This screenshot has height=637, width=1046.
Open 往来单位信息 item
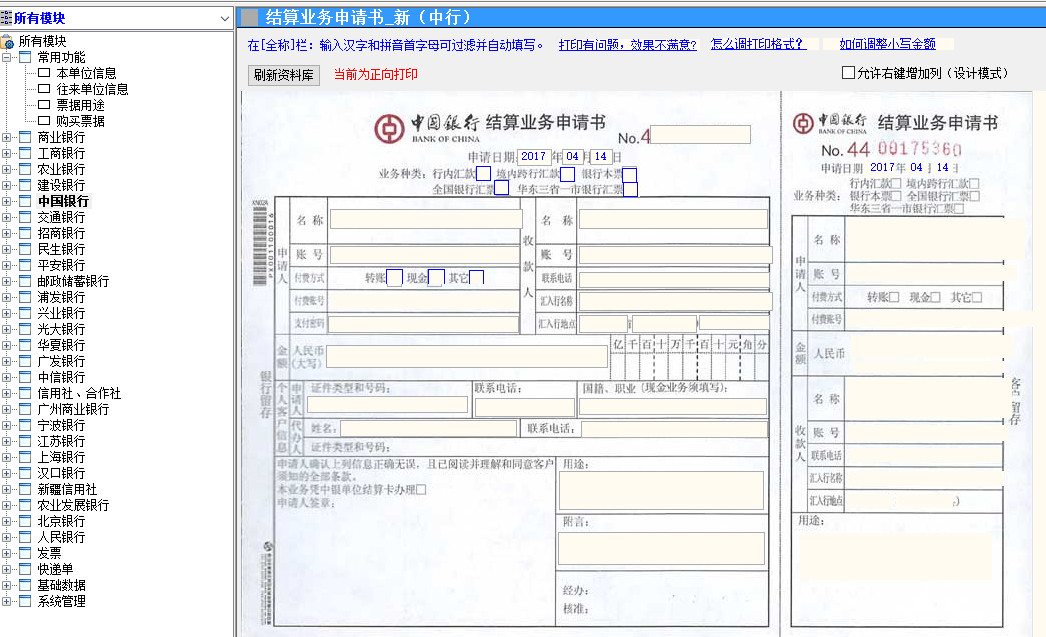(92, 89)
